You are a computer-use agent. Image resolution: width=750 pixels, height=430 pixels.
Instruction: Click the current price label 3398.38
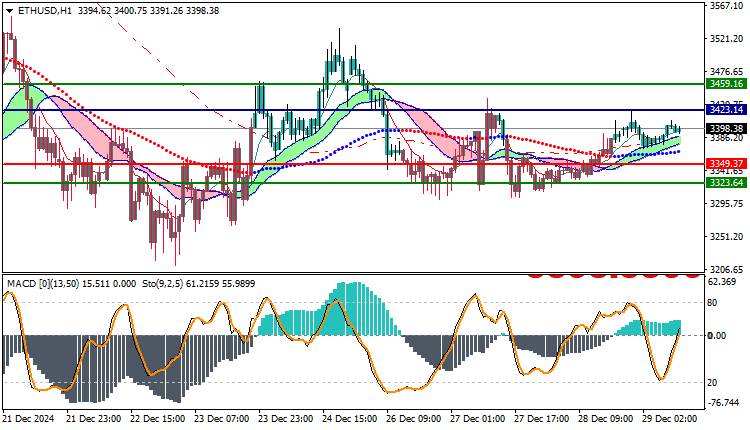[x=727, y=129]
